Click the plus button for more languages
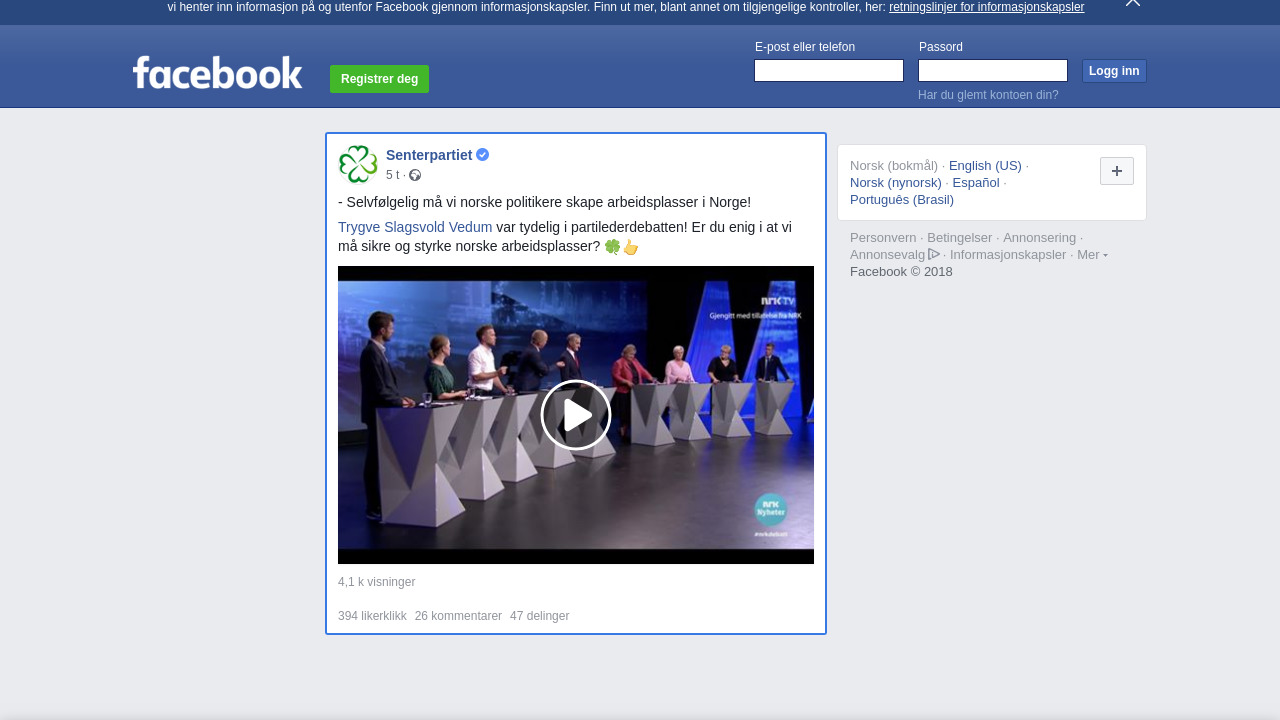Screen dimensions: 1280x720 point(1117,171)
